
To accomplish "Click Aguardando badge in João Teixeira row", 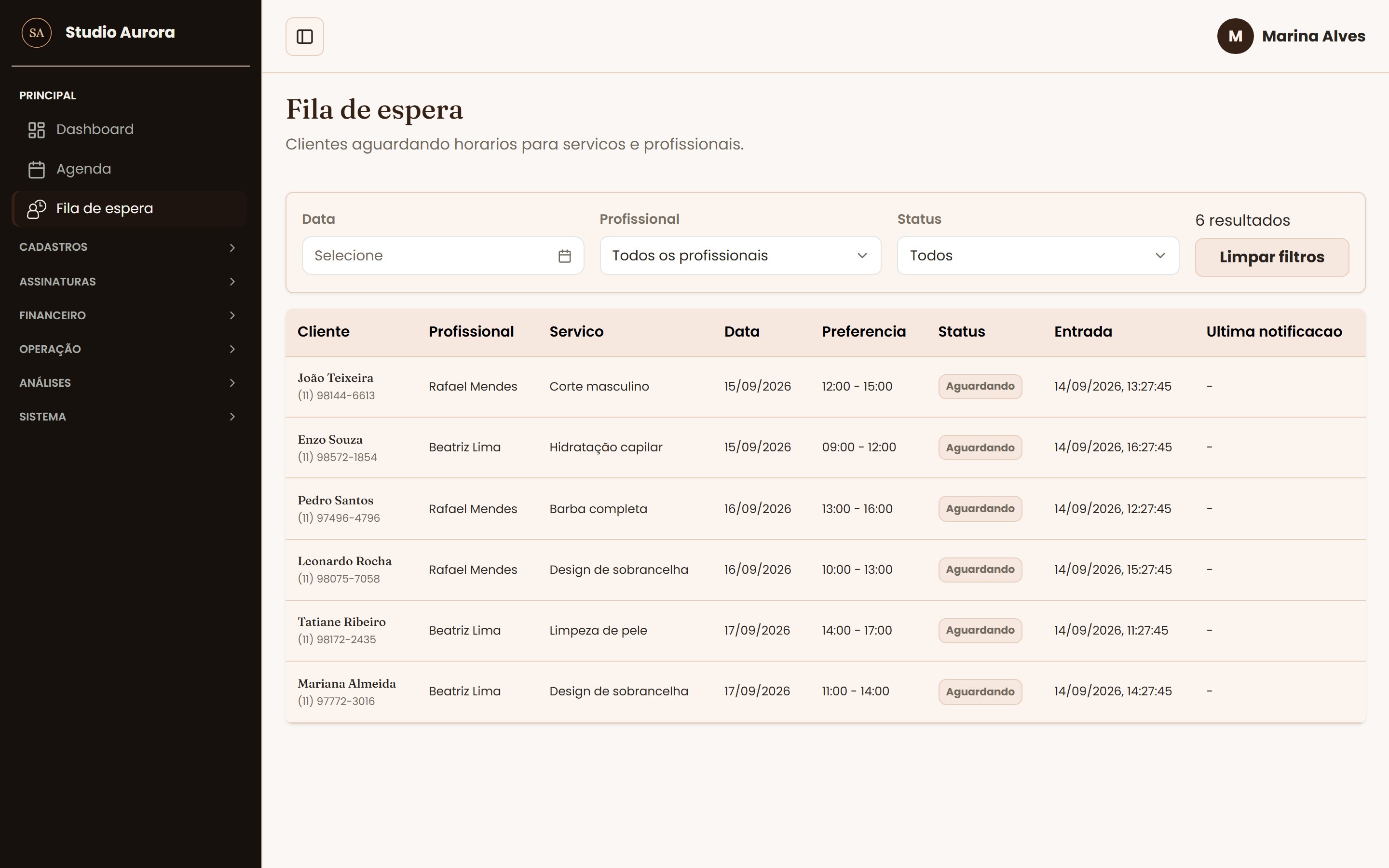I will [980, 386].
